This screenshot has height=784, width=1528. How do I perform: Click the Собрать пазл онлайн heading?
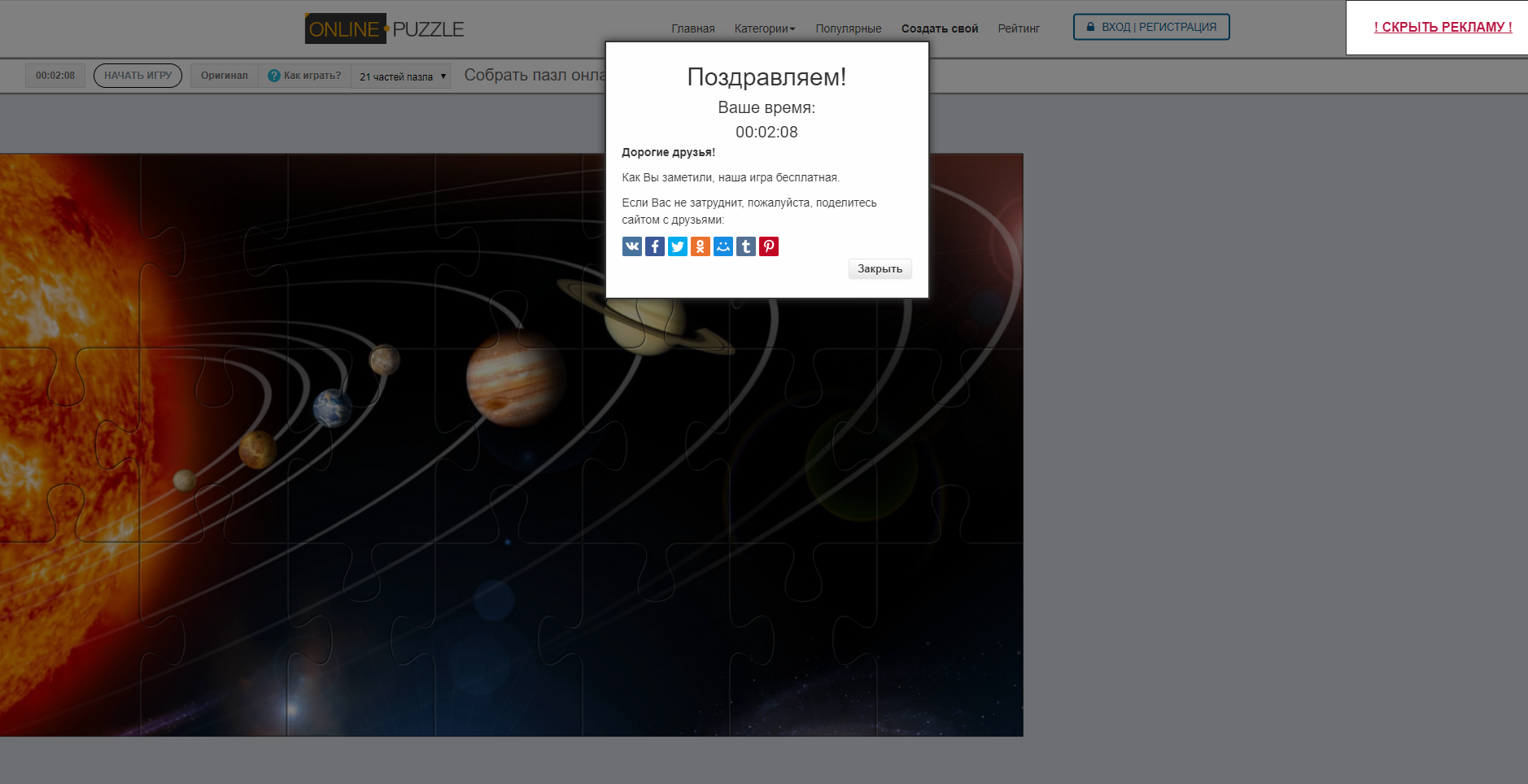(535, 75)
